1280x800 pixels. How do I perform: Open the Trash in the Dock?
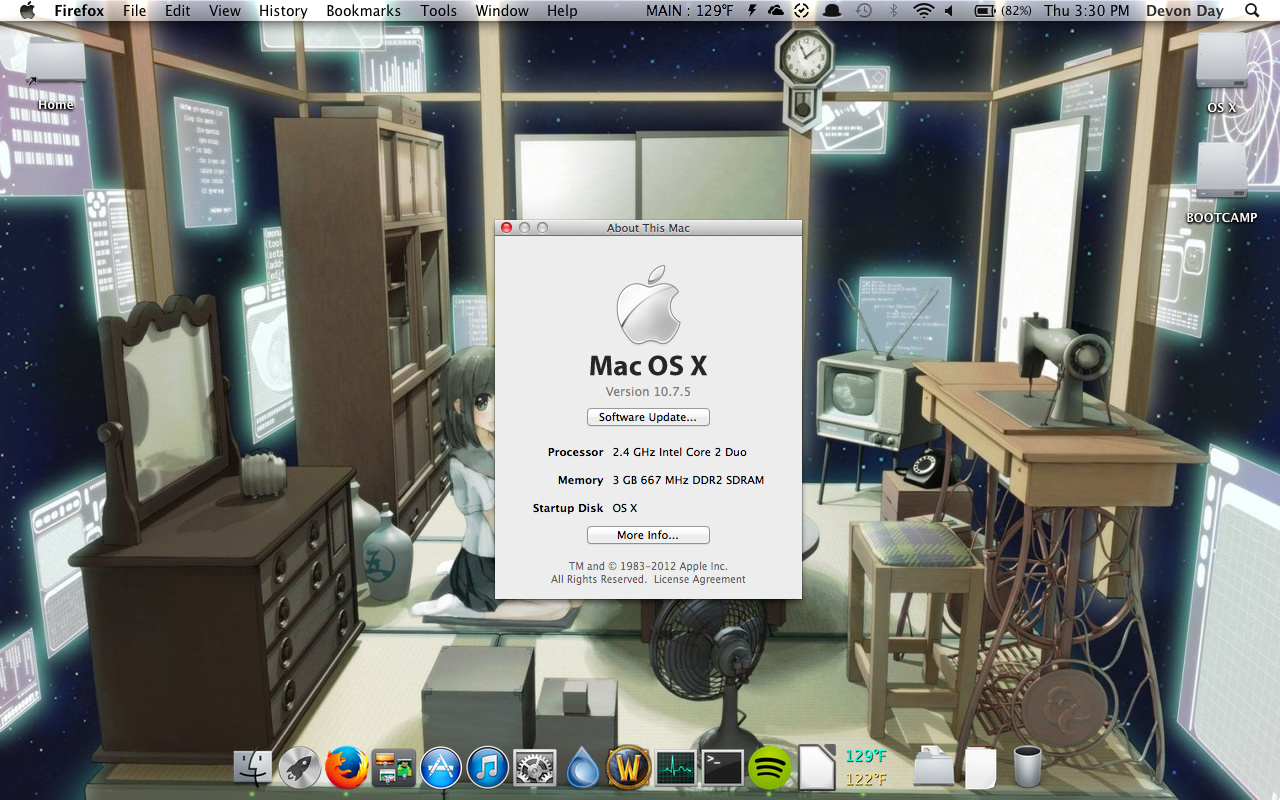1027,767
